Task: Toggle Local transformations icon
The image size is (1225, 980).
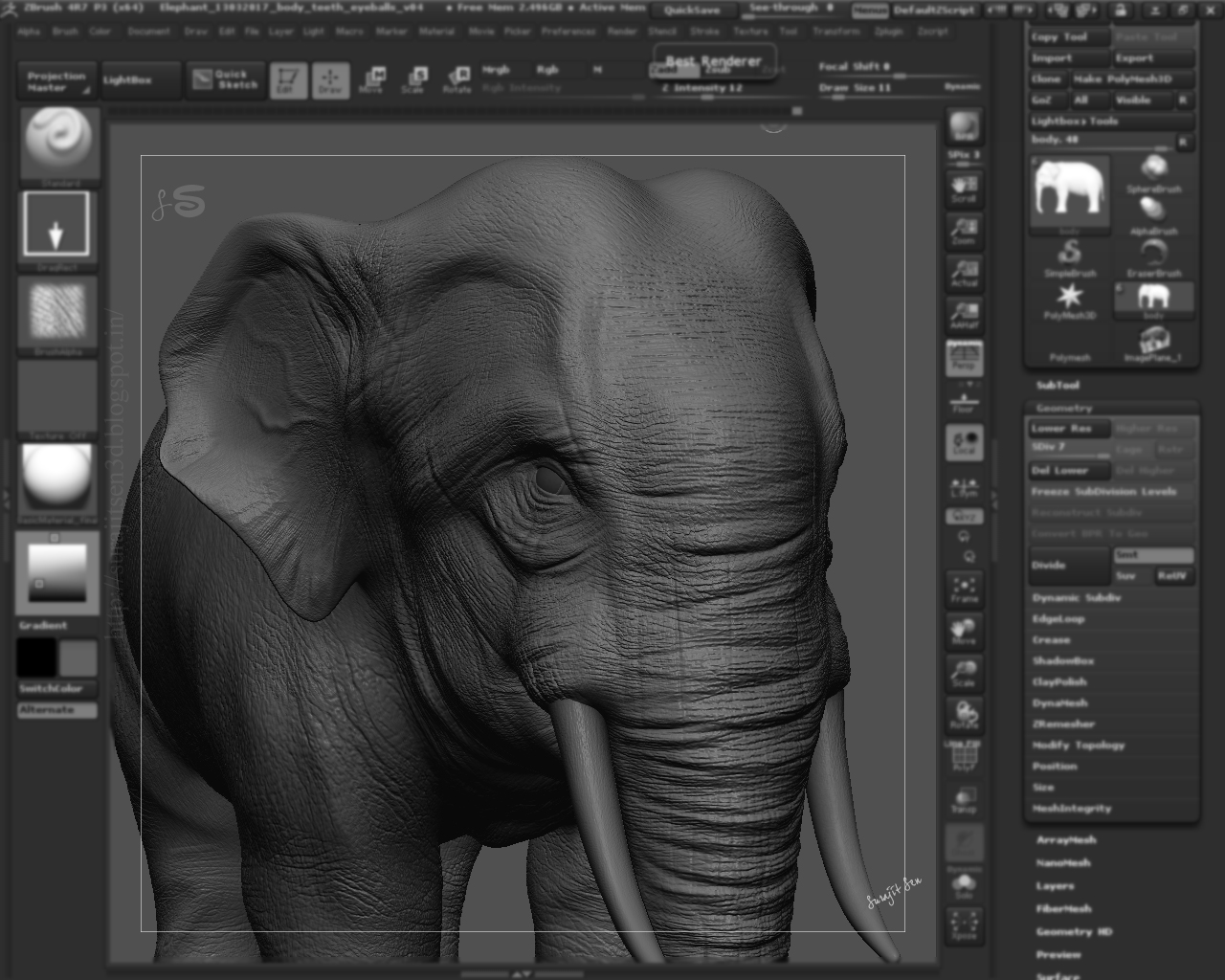Action: coord(964,443)
